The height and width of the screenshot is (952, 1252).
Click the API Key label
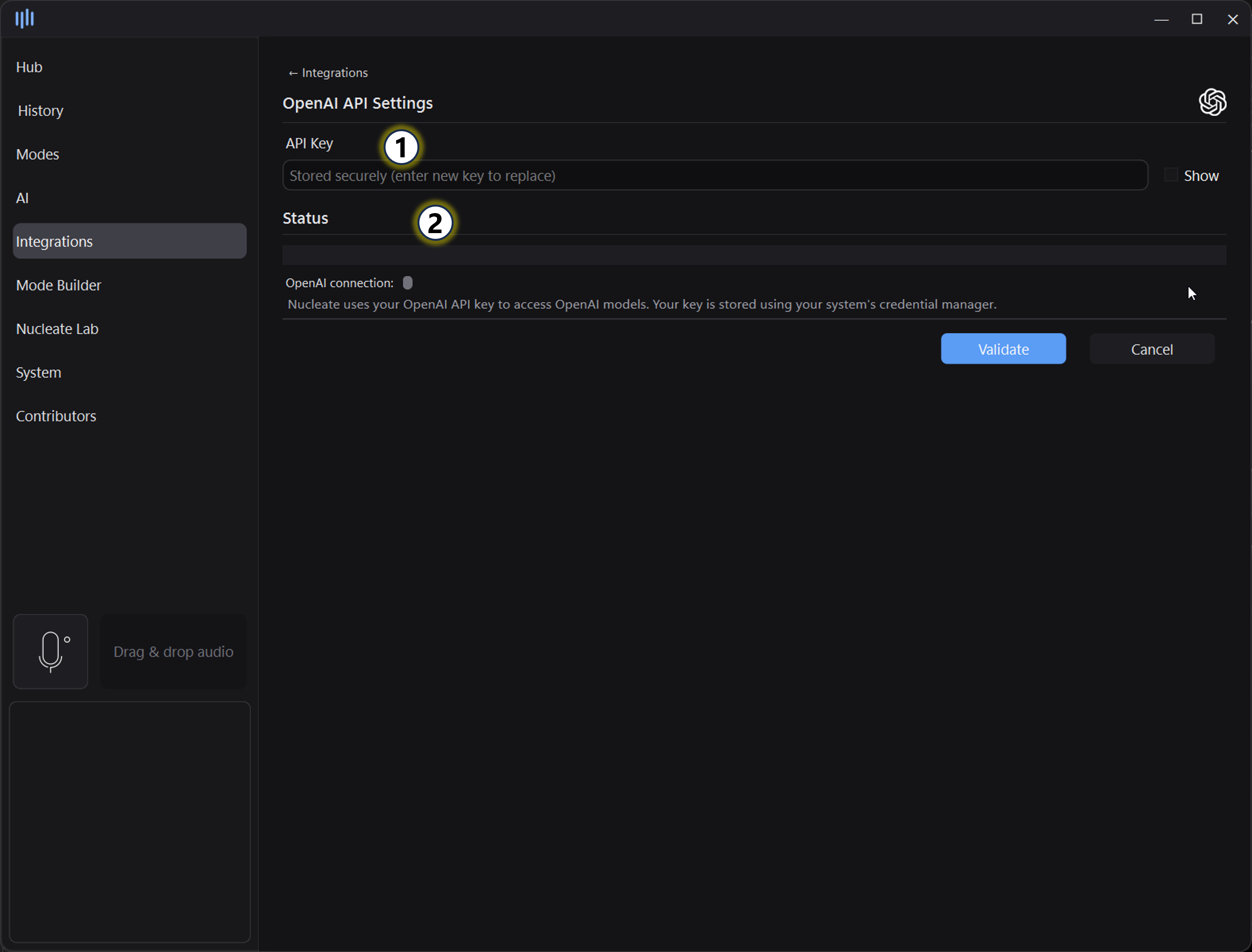(x=309, y=143)
